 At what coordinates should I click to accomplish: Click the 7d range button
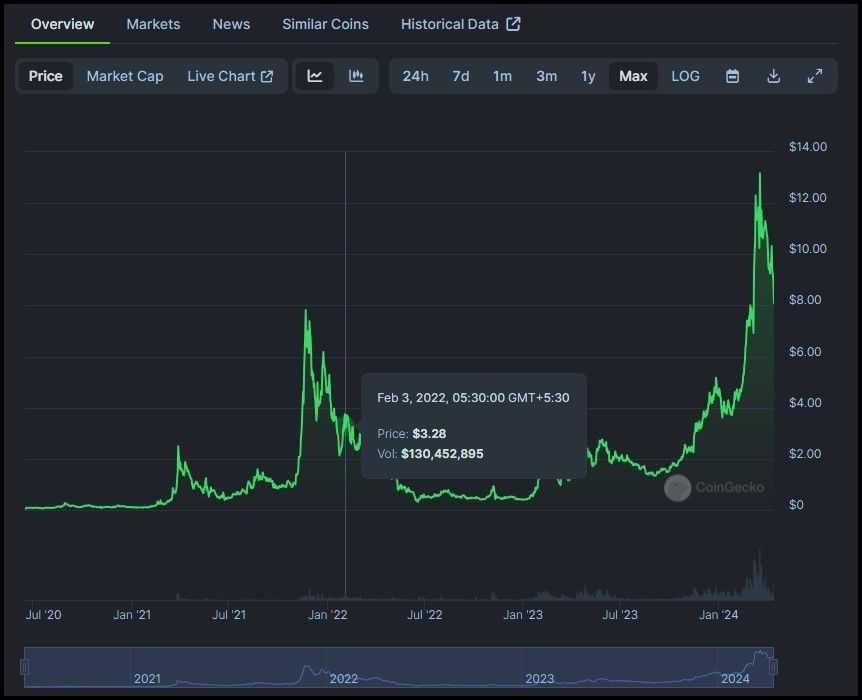coord(460,75)
